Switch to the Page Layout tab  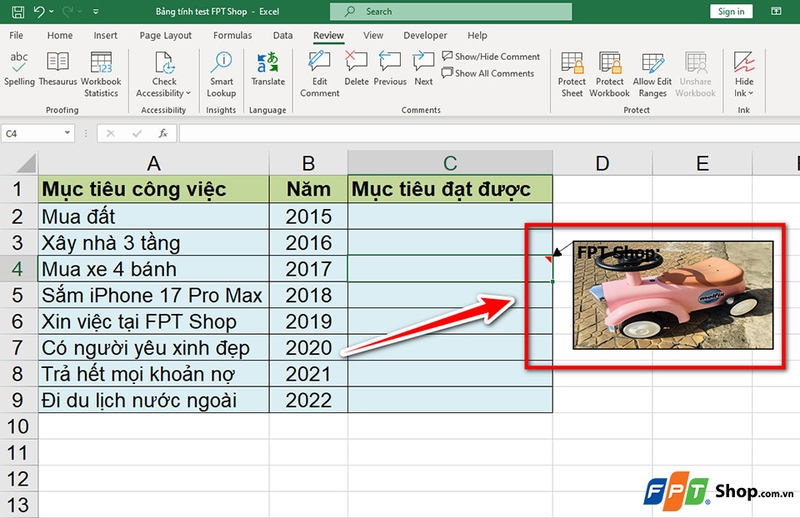point(165,35)
